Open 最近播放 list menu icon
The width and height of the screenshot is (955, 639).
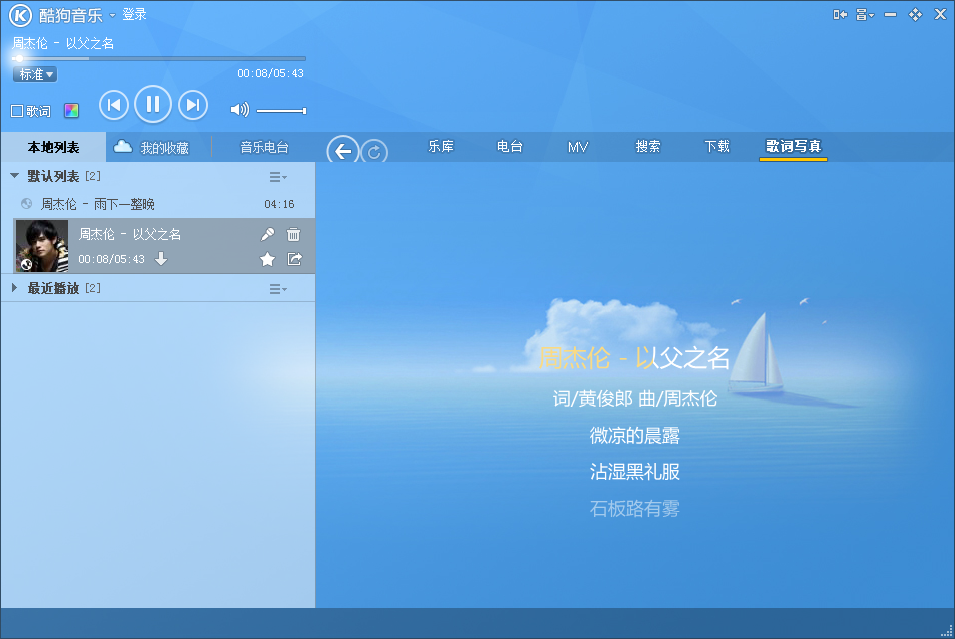click(x=278, y=289)
